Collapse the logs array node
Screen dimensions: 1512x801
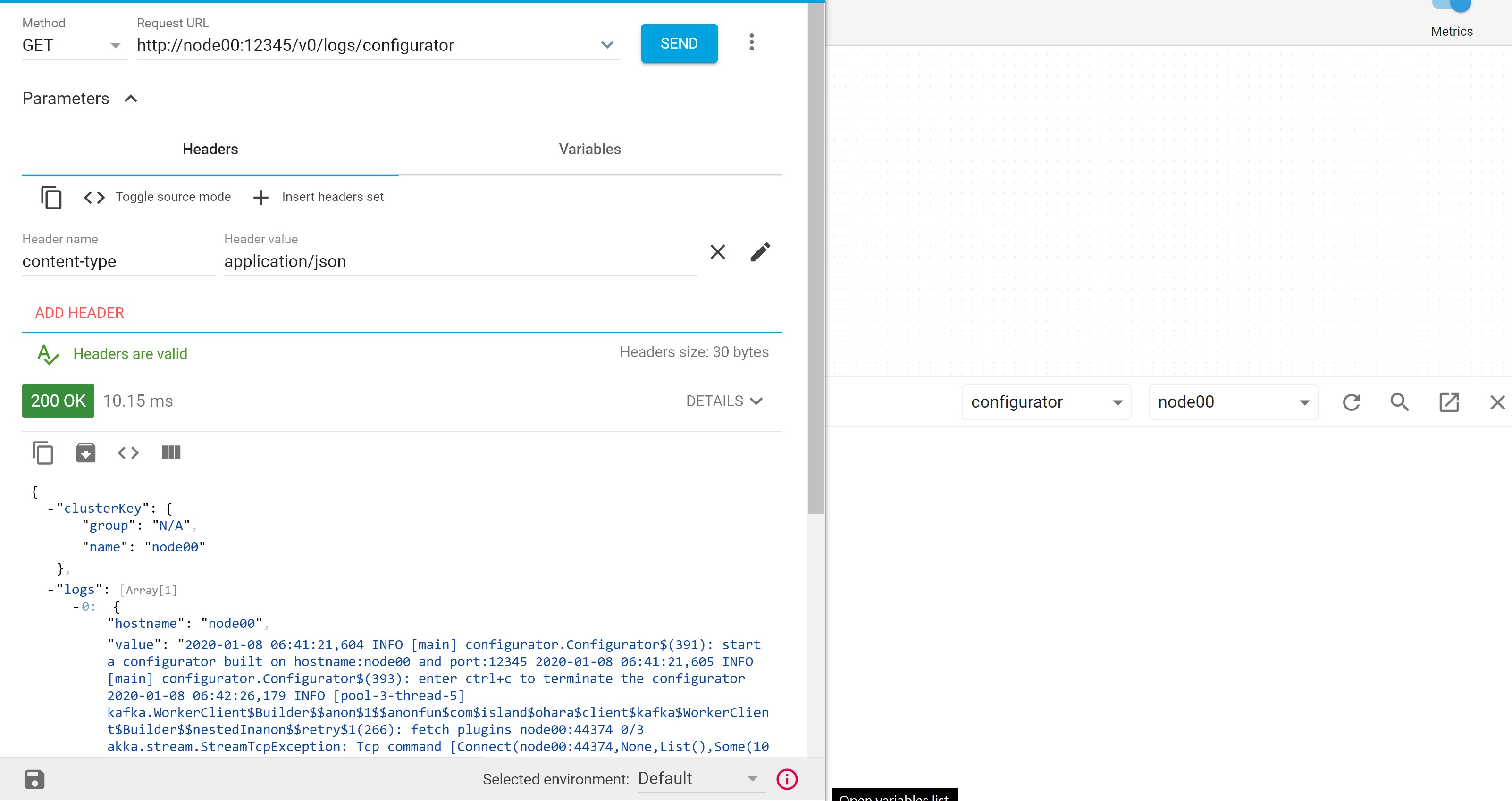[50, 589]
